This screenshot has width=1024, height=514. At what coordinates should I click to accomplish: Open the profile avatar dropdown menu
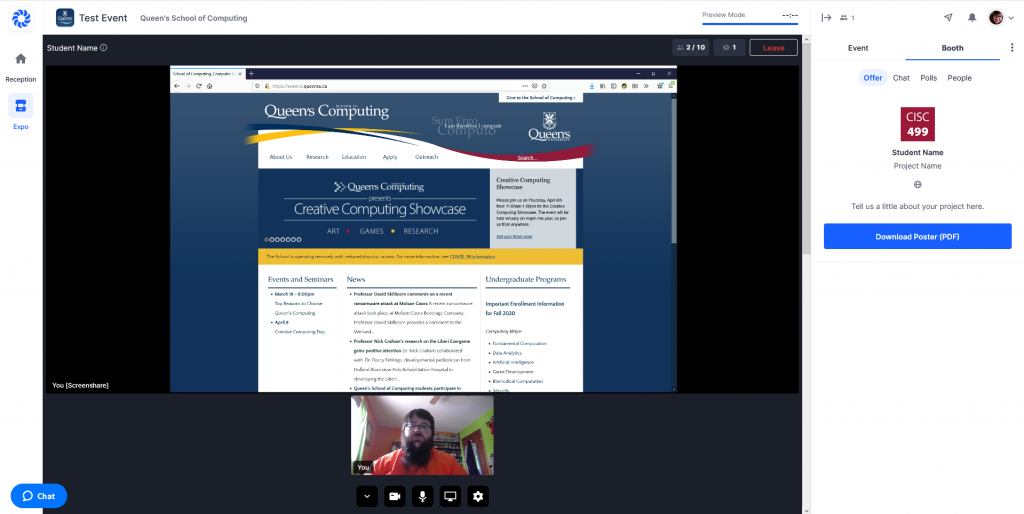pyautogui.click(x=1000, y=18)
